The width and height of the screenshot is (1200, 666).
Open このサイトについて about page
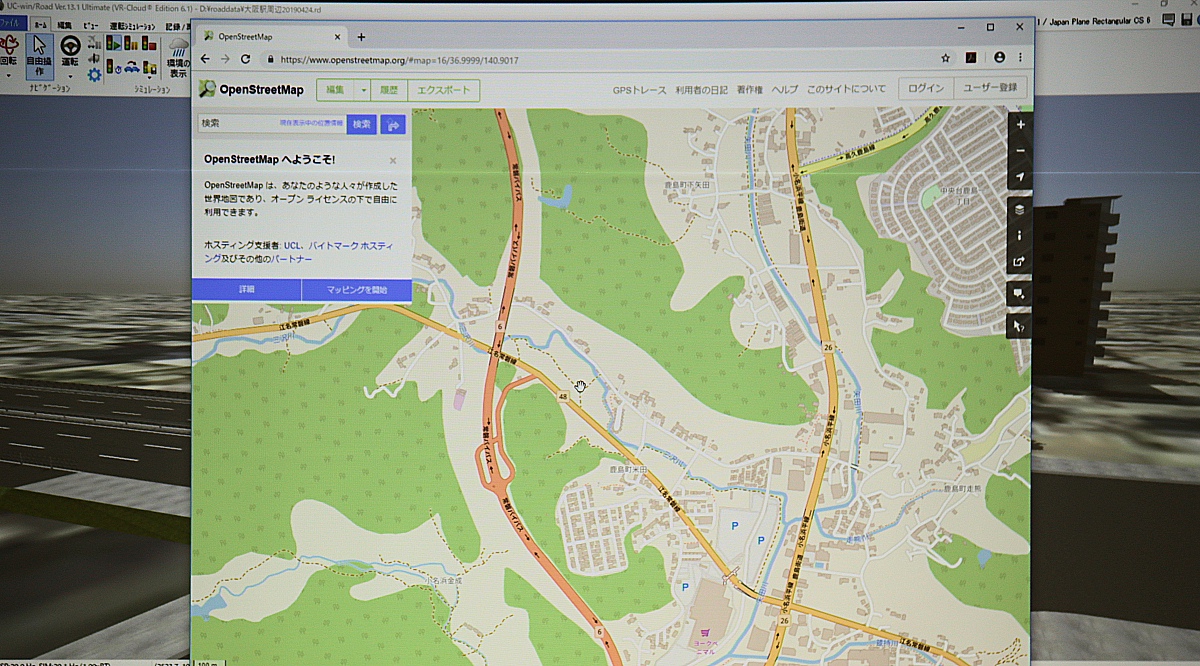point(846,89)
